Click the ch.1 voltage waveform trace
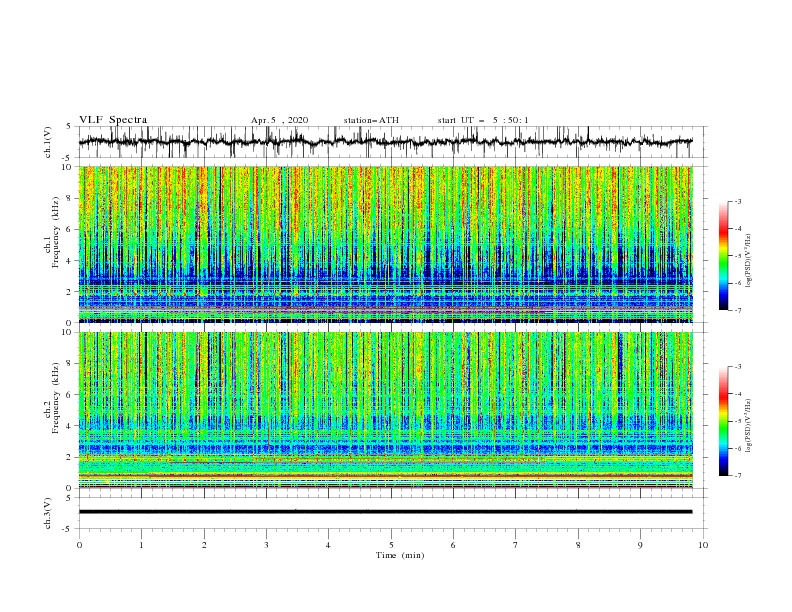Image resolution: width=792 pixels, height=612 pixels. point(385,142)
